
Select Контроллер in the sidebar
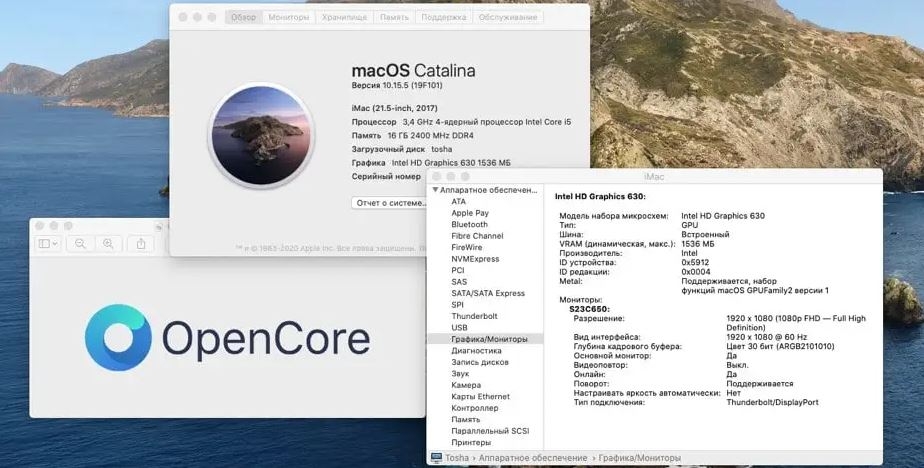475,408
